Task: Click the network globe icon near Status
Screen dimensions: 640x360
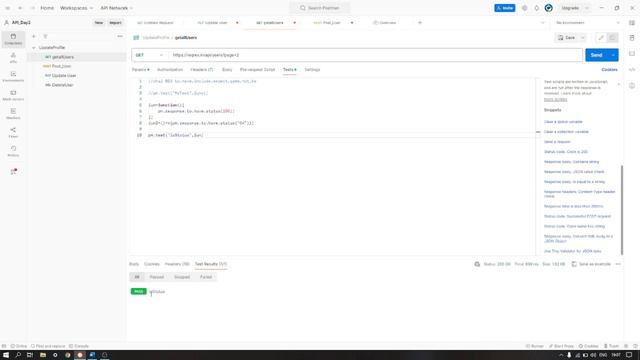Action: coord(477,264)
